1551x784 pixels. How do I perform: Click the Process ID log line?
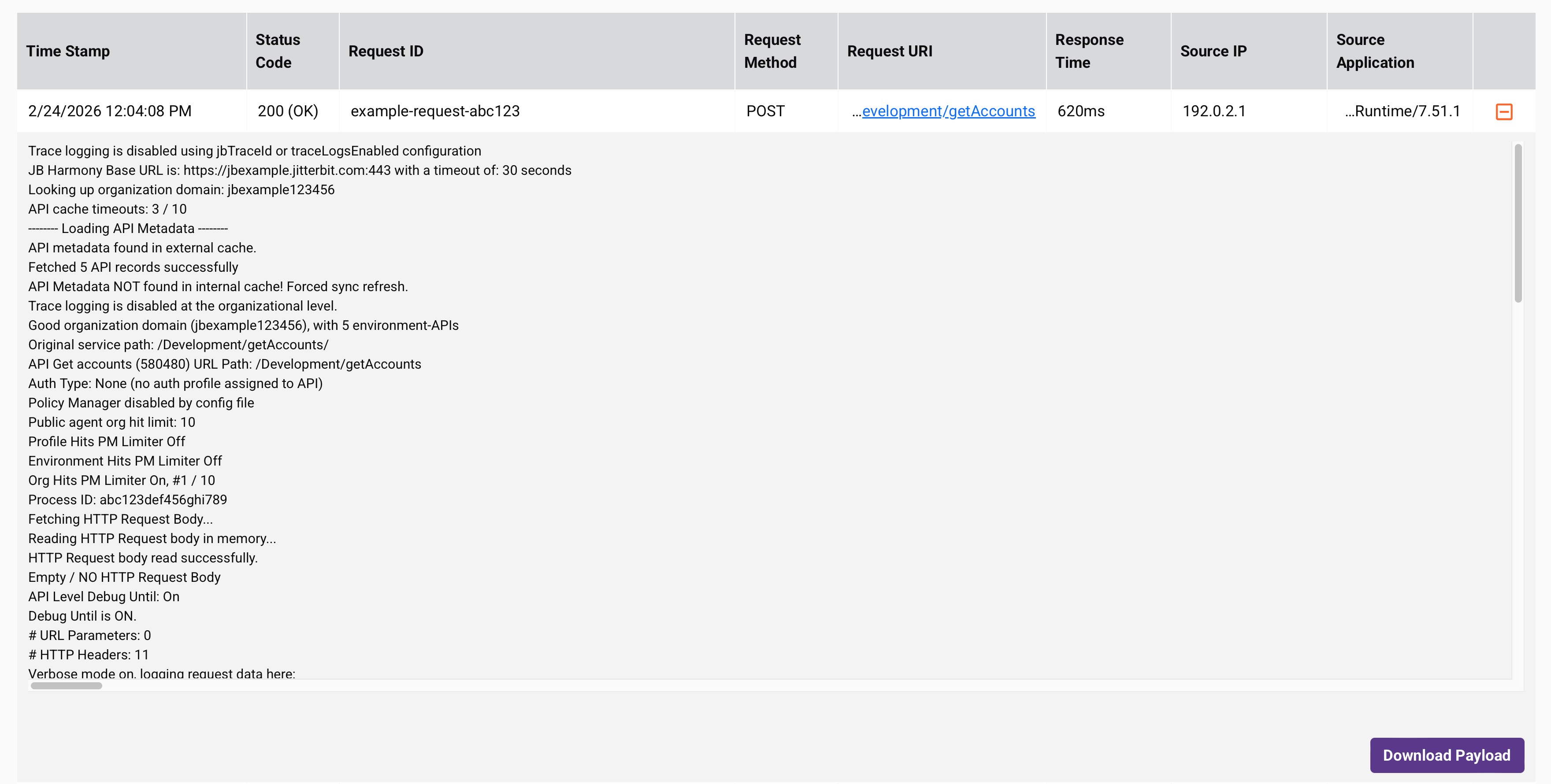128,499
